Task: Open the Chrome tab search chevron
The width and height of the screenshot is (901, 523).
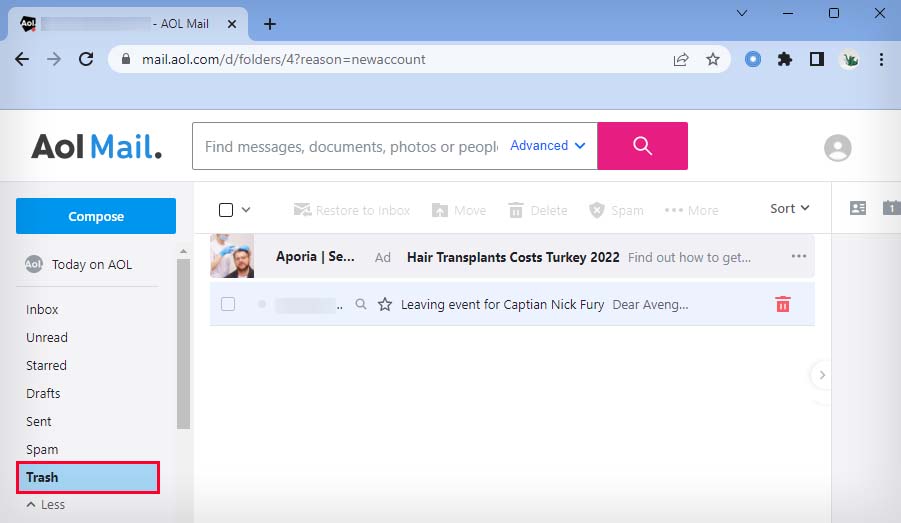Action: (742, 13)
